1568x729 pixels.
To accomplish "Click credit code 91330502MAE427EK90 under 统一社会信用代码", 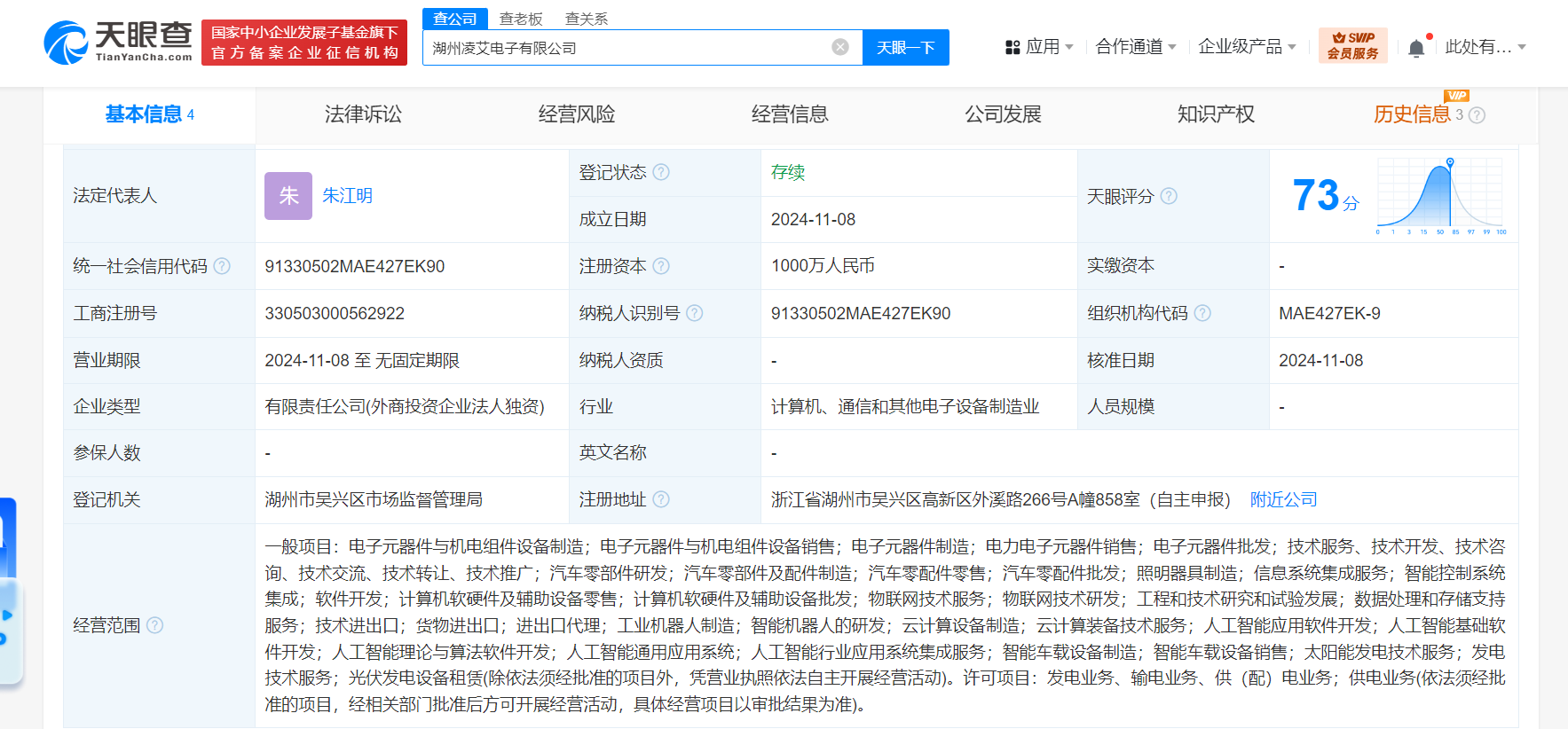I will pos(355,266).
